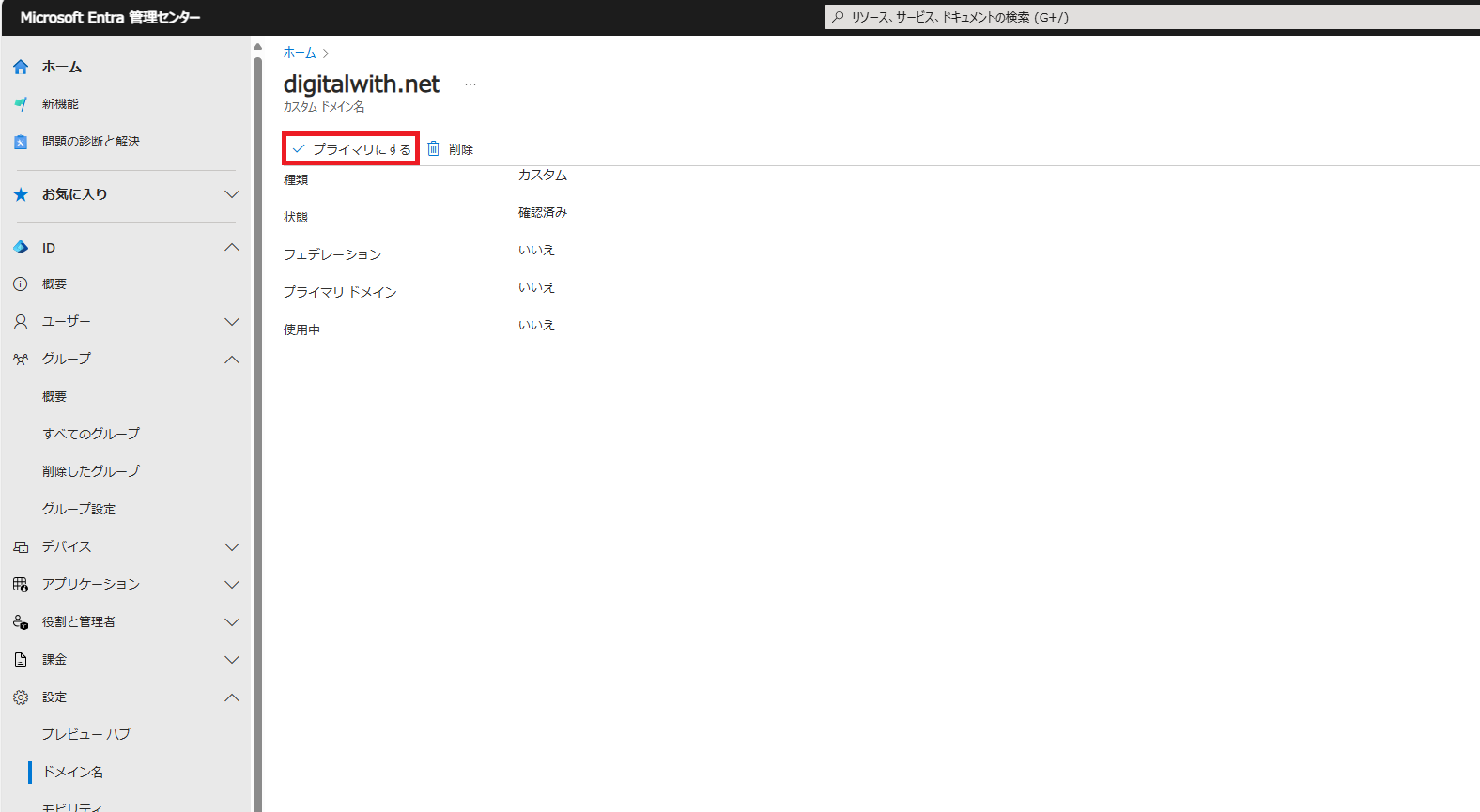Click the sidebar scrollbar up arrow
1480x812 pixels.
[x=257, y=46]
